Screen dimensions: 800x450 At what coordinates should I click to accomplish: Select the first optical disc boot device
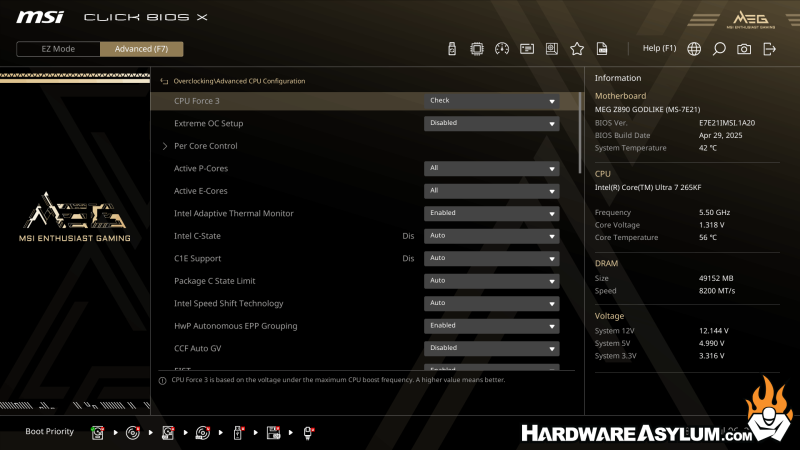(133, 433)
